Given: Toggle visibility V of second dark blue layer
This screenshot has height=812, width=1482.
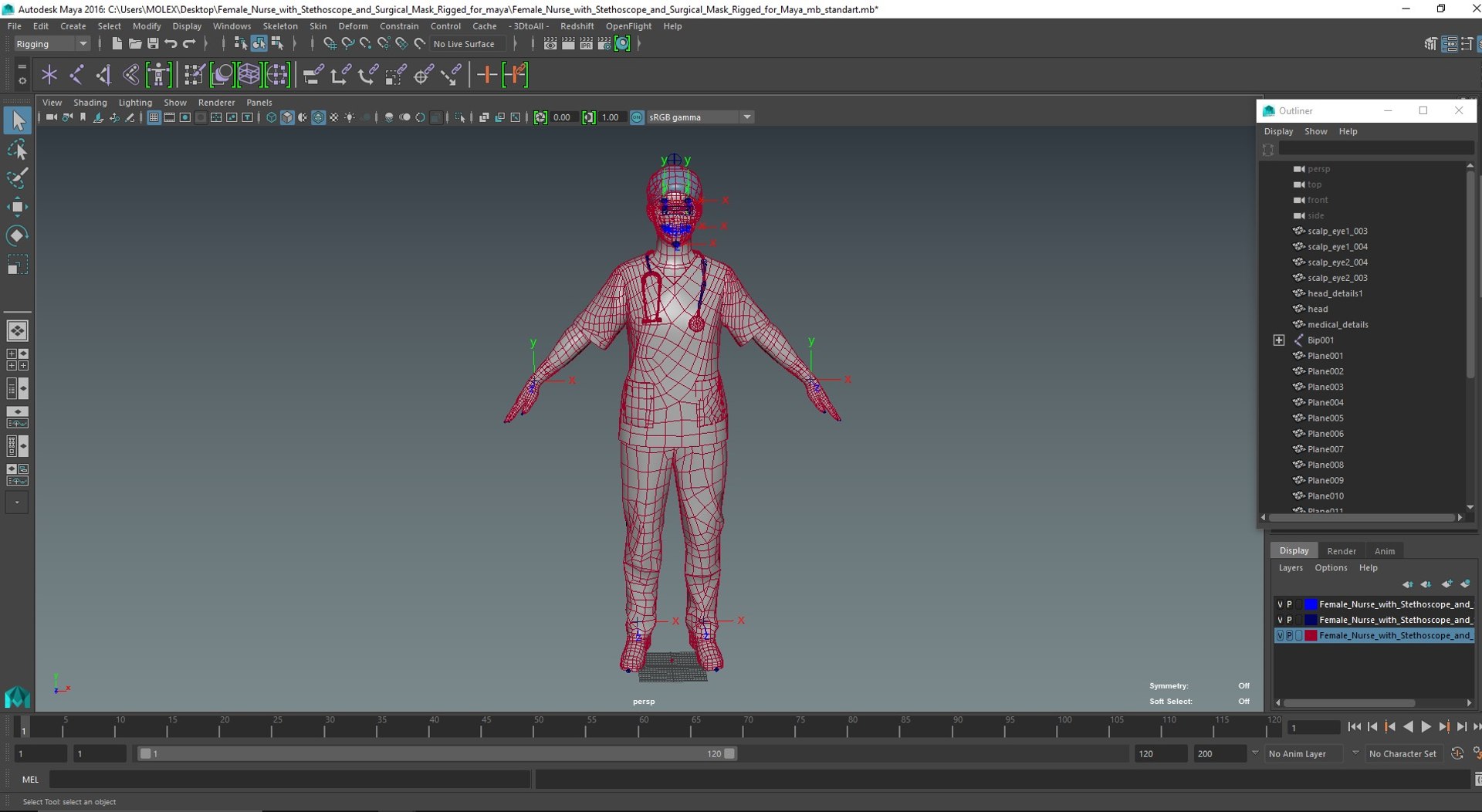Looking at the screenshot, I should point(1280,620).
